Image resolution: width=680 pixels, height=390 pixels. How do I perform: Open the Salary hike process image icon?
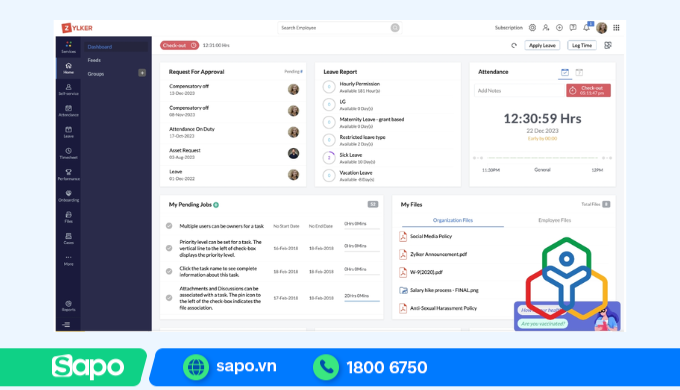[403, 290]
